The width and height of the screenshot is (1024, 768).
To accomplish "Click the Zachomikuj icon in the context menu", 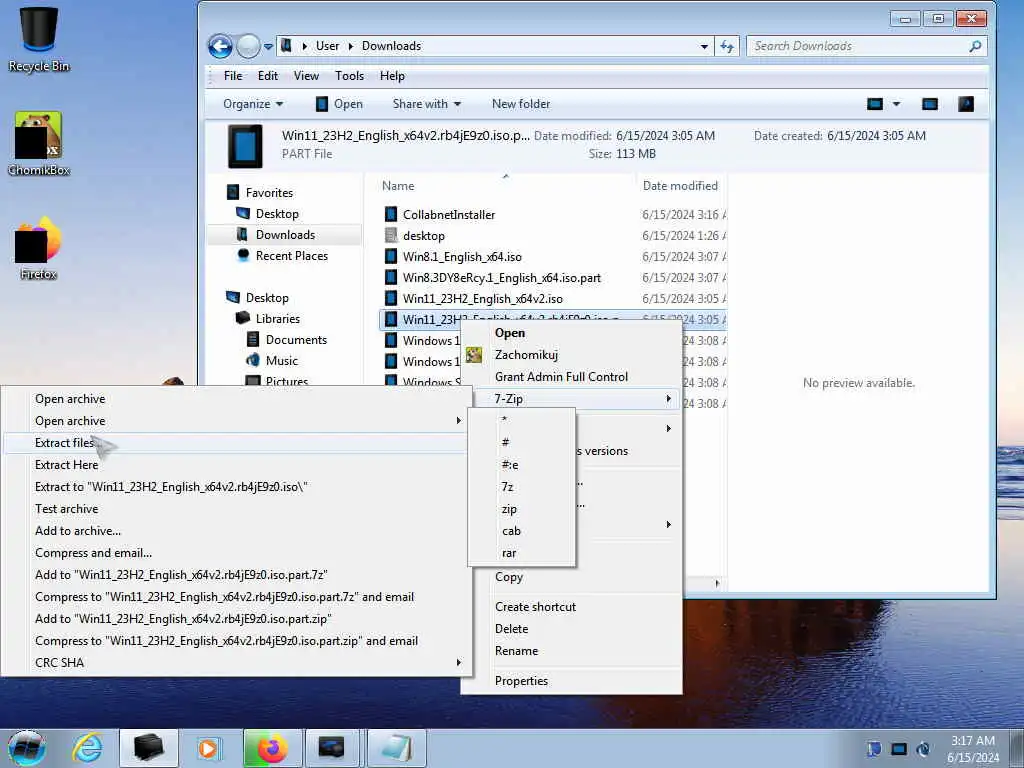I will pyautogui.click(x=474, y=355).
